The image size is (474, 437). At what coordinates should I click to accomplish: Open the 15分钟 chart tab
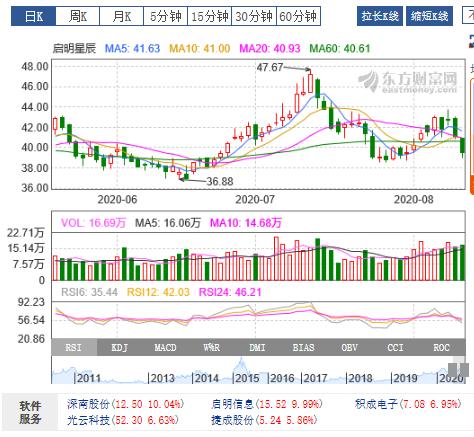click(x=210, y=16)
